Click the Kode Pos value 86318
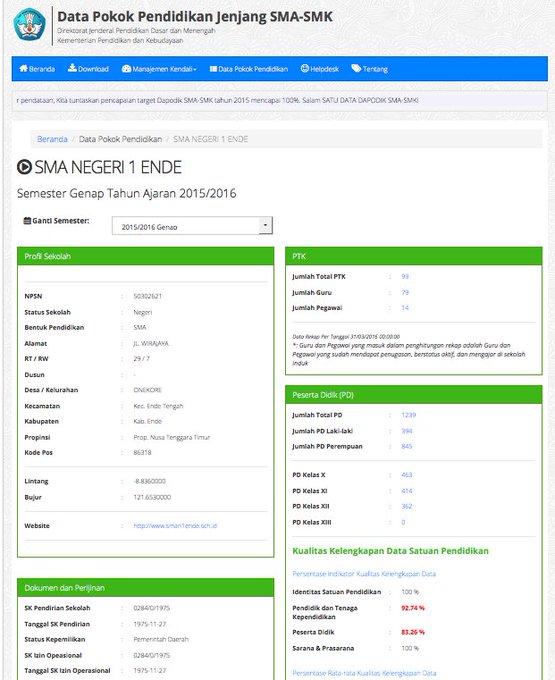This screenshot has width=555, height=680. pyautogui.click(x=142, y=452)
